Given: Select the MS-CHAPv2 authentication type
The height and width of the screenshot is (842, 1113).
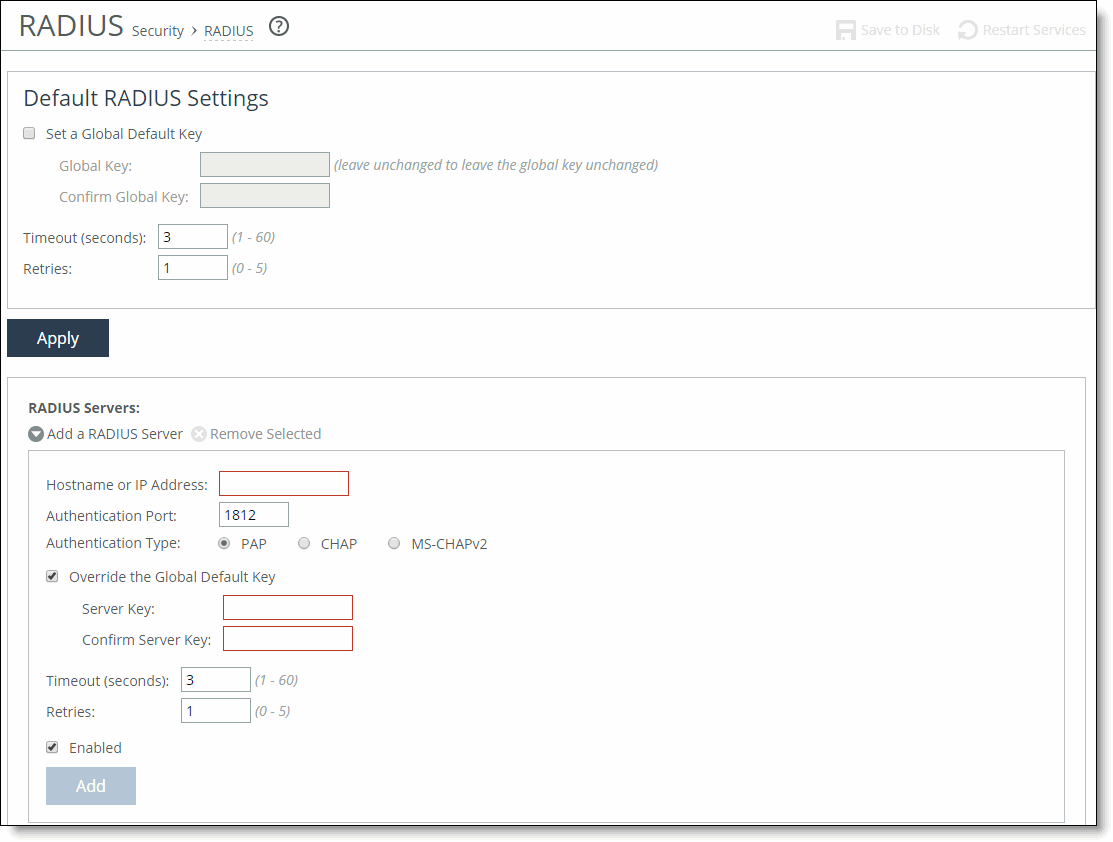Looking at the screenshot, I should click(394, 543).
